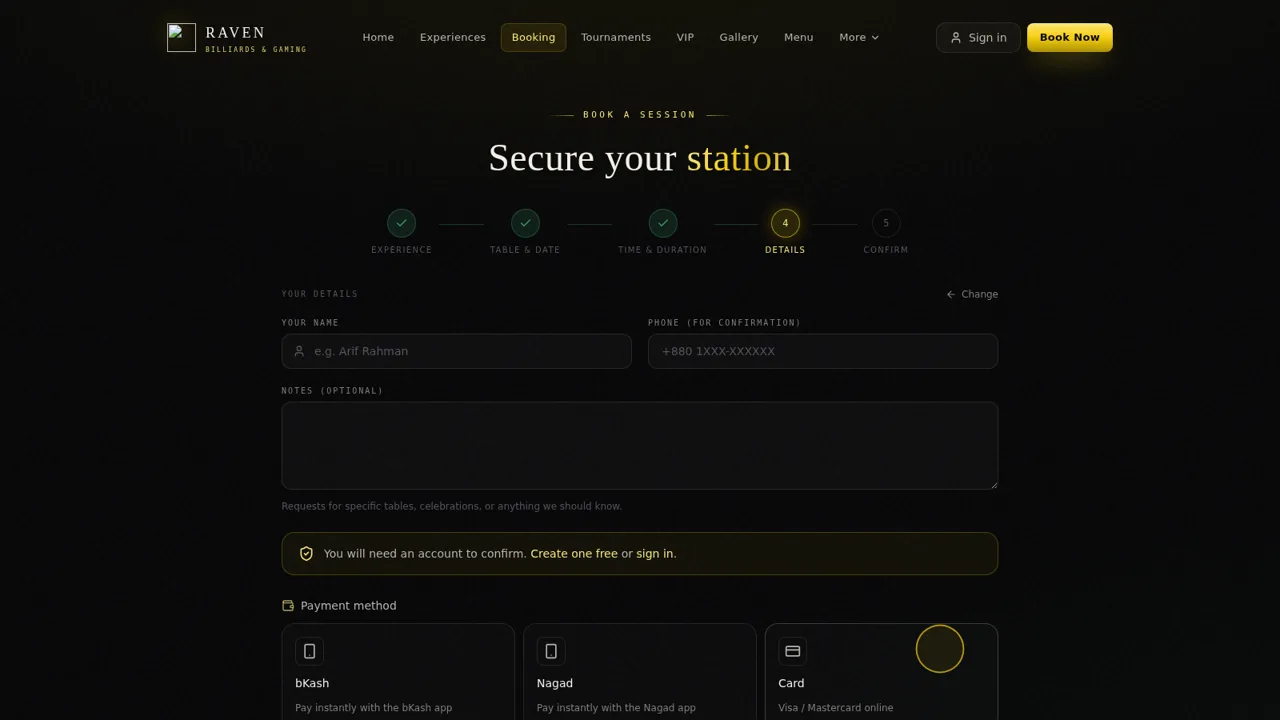Image resolution: width=1280 pixels, height=720 pixels.
Task: Open the VIP page
Action: 685,37
